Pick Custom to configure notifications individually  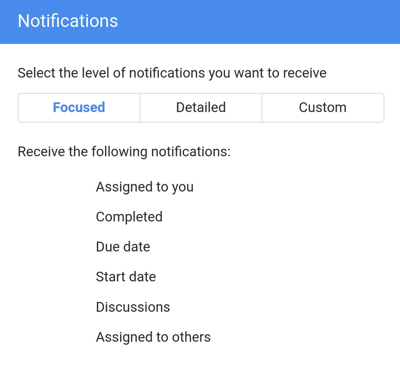[323, 108]
